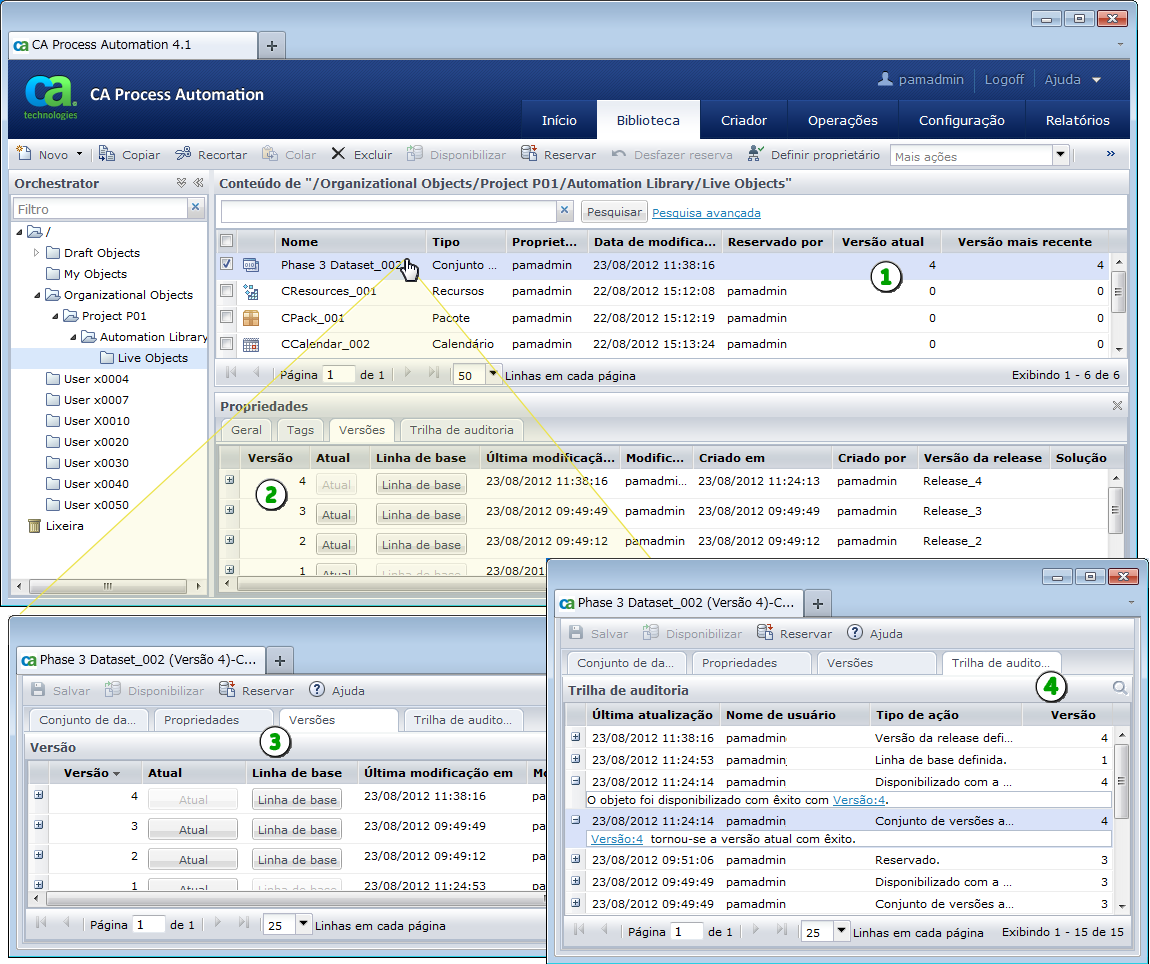Expand the Draft Objects tree folder
The height and width of the screenshot is (964, 1150).
point(37,253)
